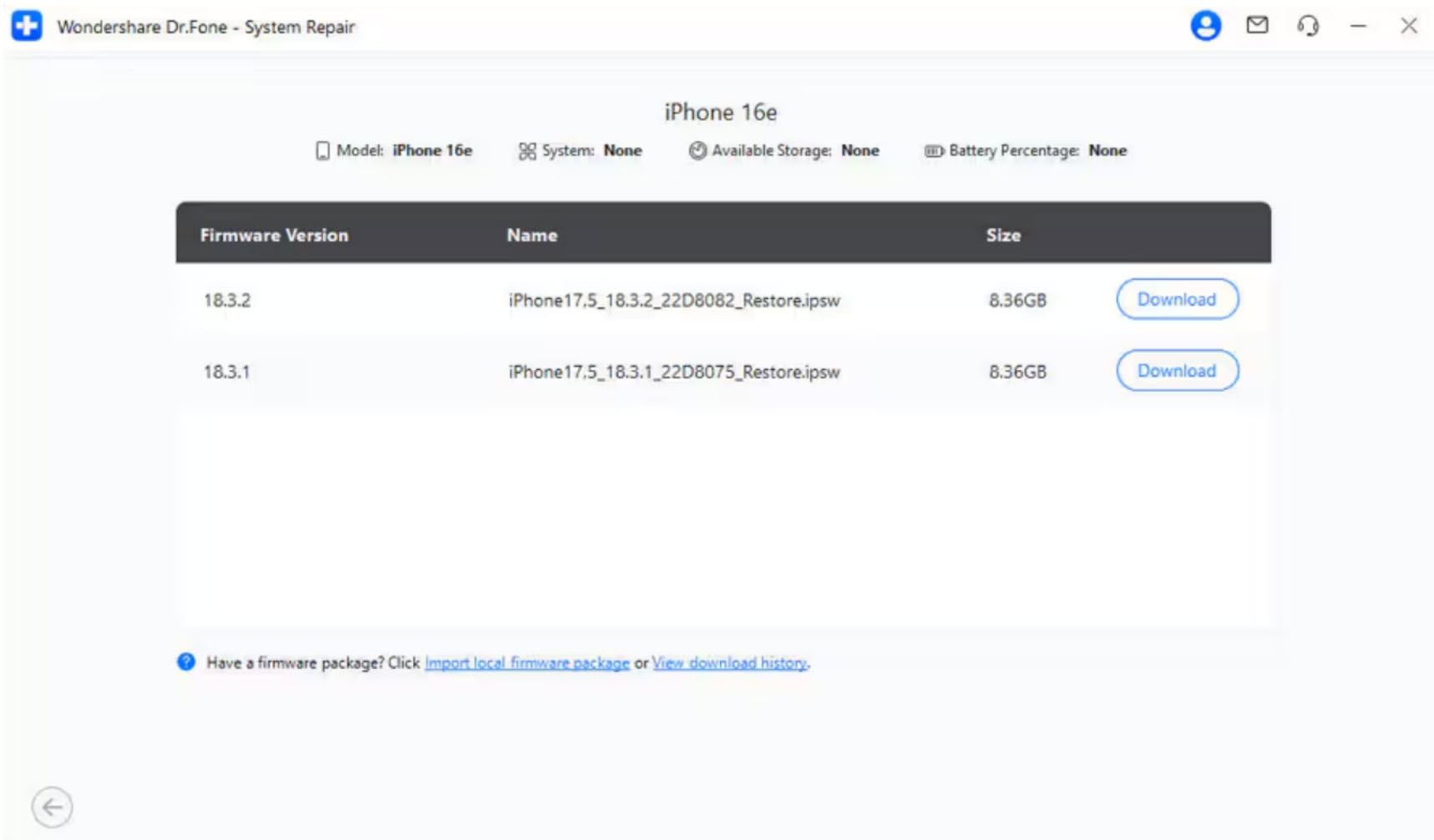Image resolution: width=1434 pixels, height=840 pixels.
Task: Click the Firmware Version column header
Action: click(274, 235)
